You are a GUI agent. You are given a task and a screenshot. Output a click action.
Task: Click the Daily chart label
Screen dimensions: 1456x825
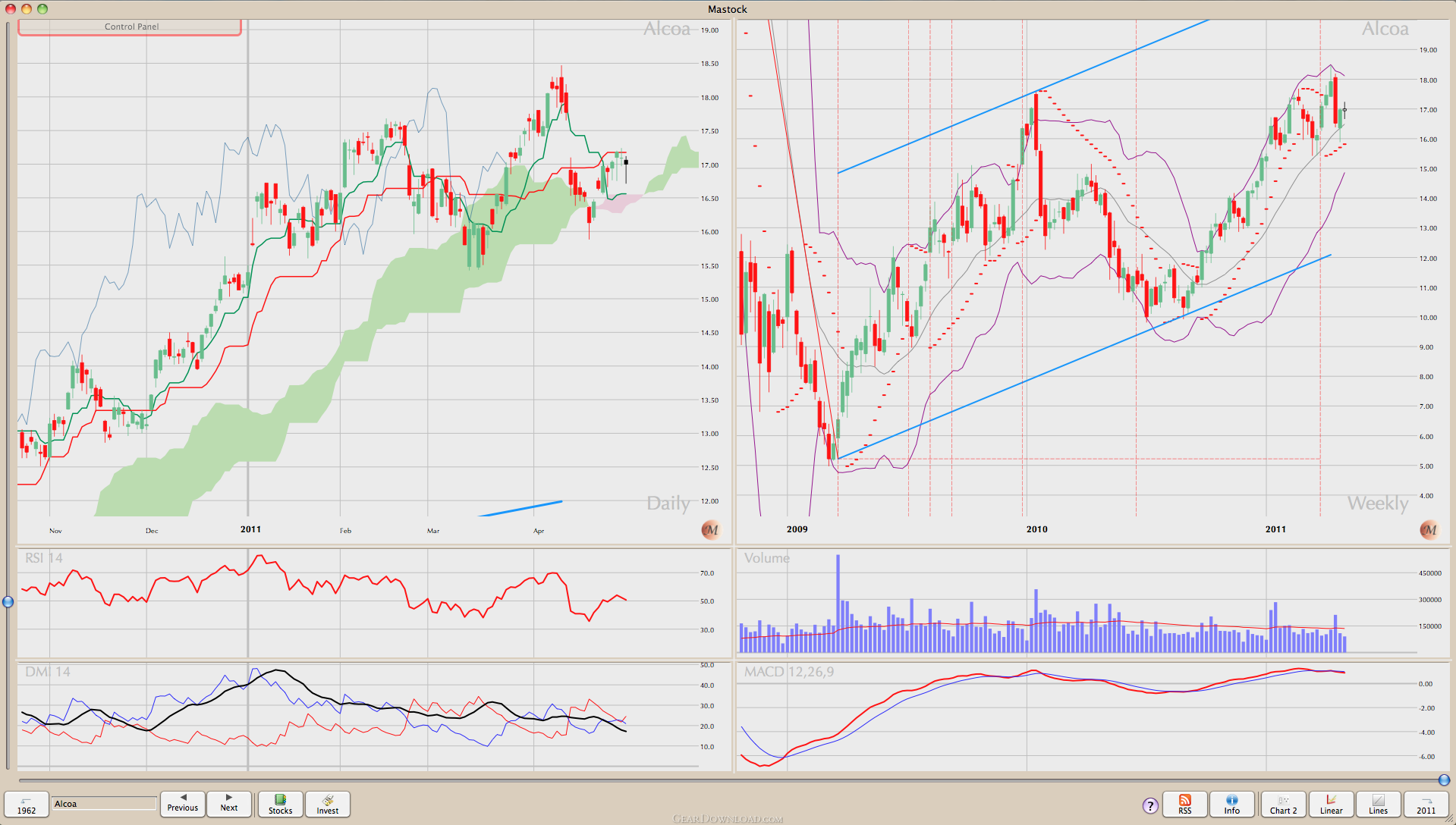[668, 503]
